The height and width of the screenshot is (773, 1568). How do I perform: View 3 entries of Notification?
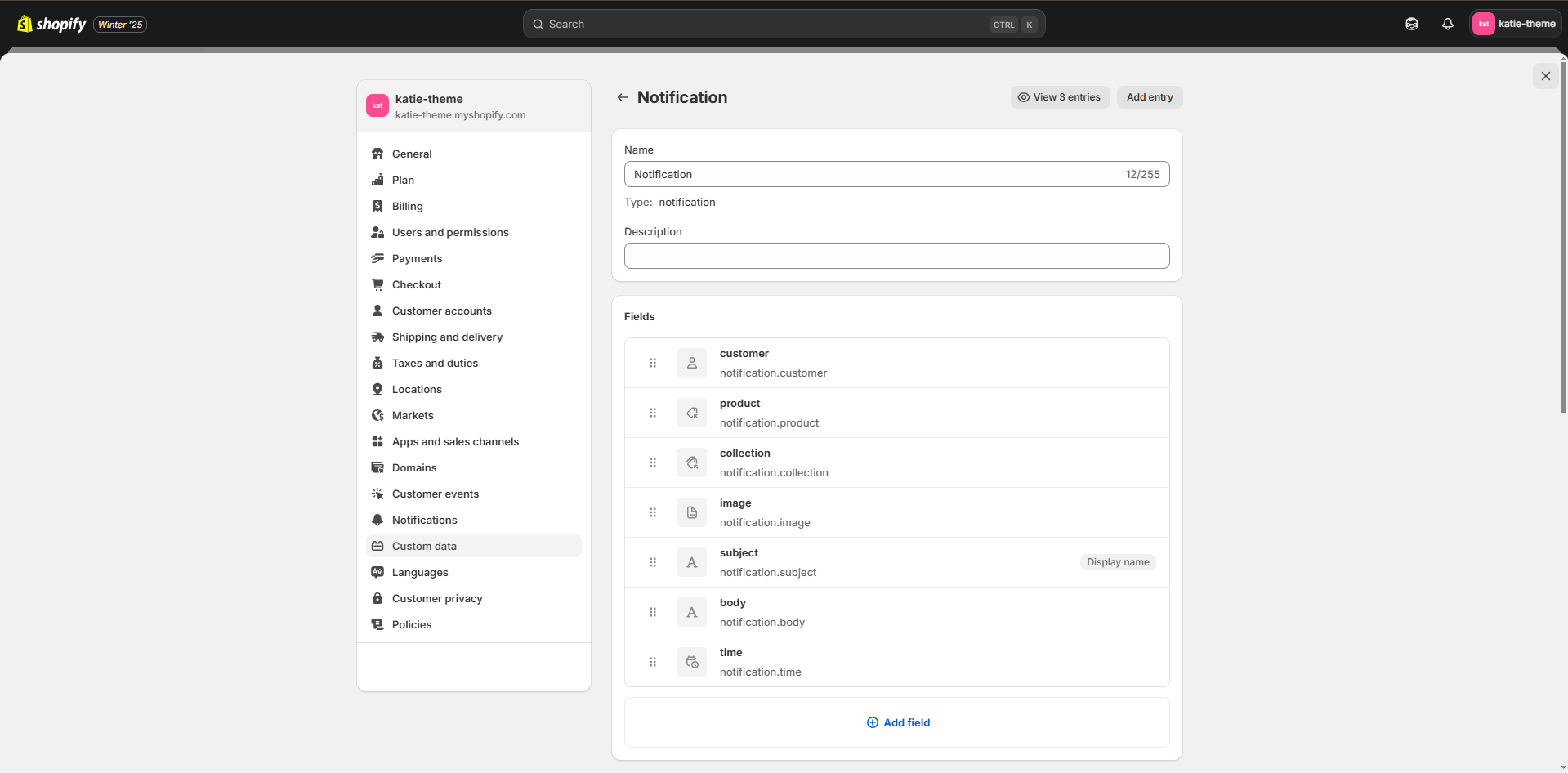point(1059,97)
